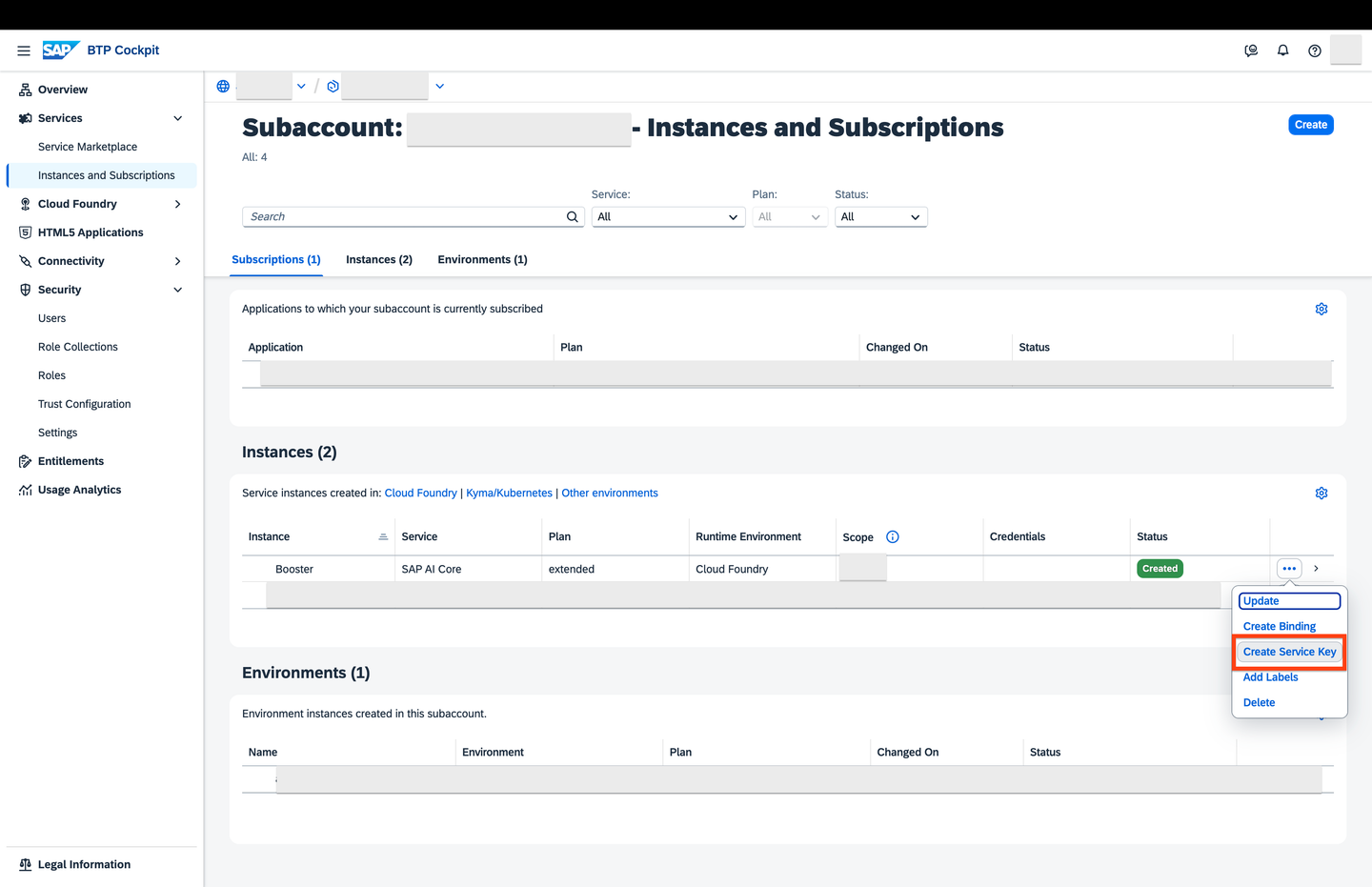Screen dimensions: 1372x887
Task: Open the user avatar in the header
Action: [1345, 50]
